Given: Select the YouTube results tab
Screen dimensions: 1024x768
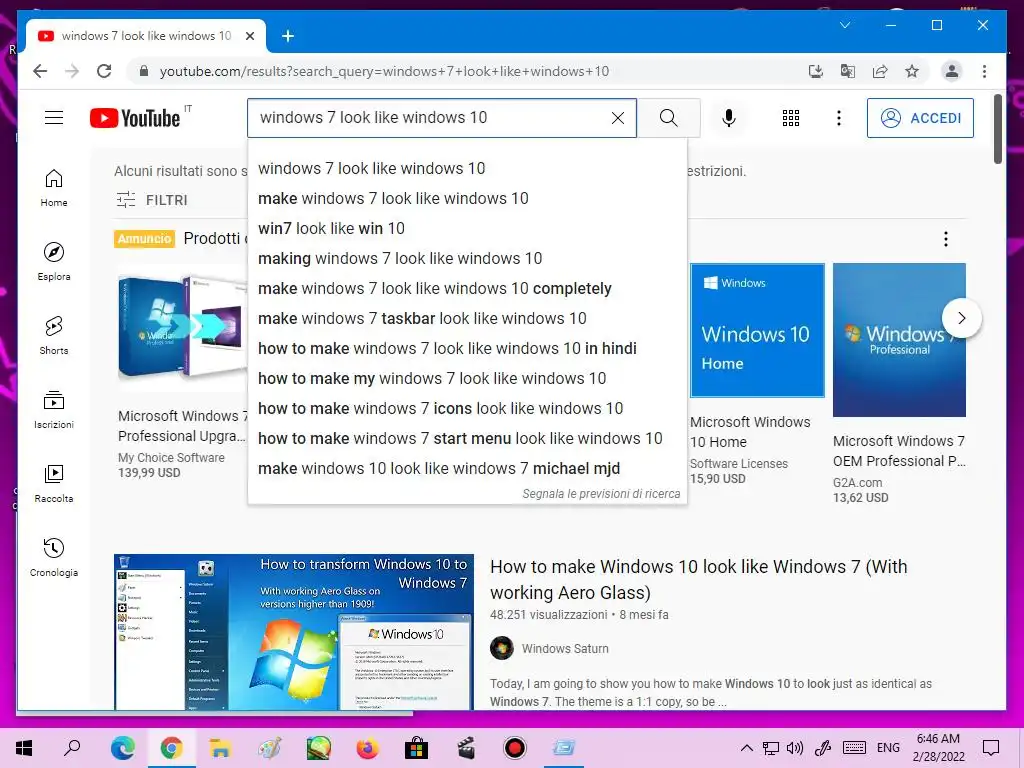Looking at the screenshot, I should [x=146, y=36].
